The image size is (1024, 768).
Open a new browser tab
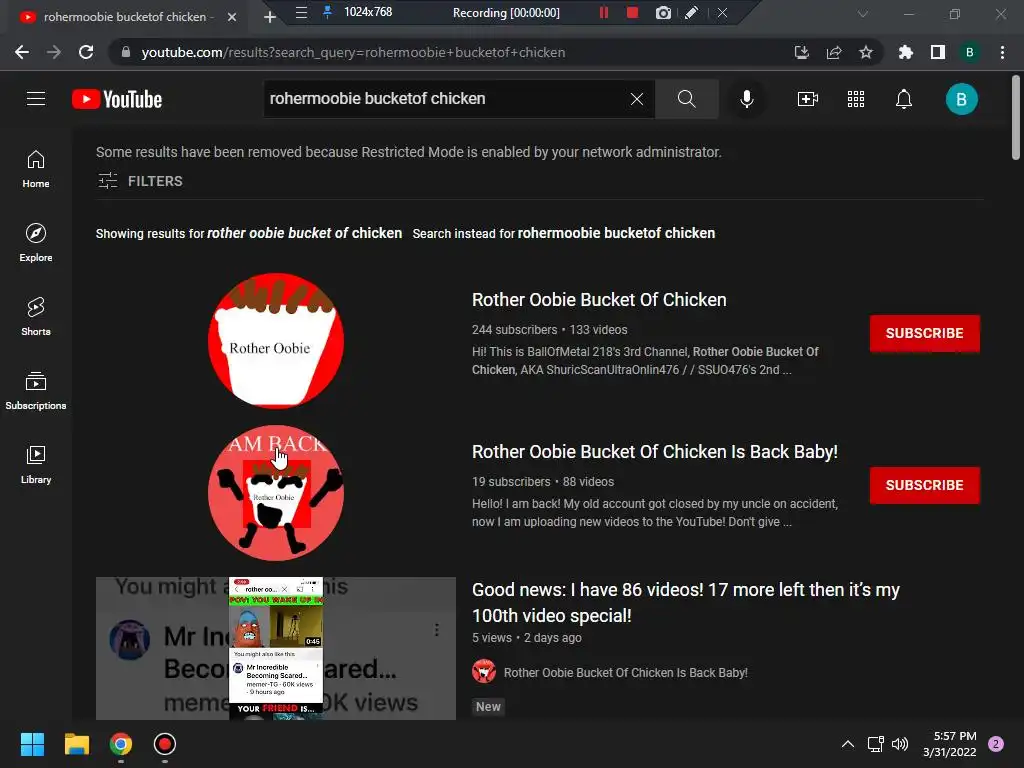[x=270, y=17]
